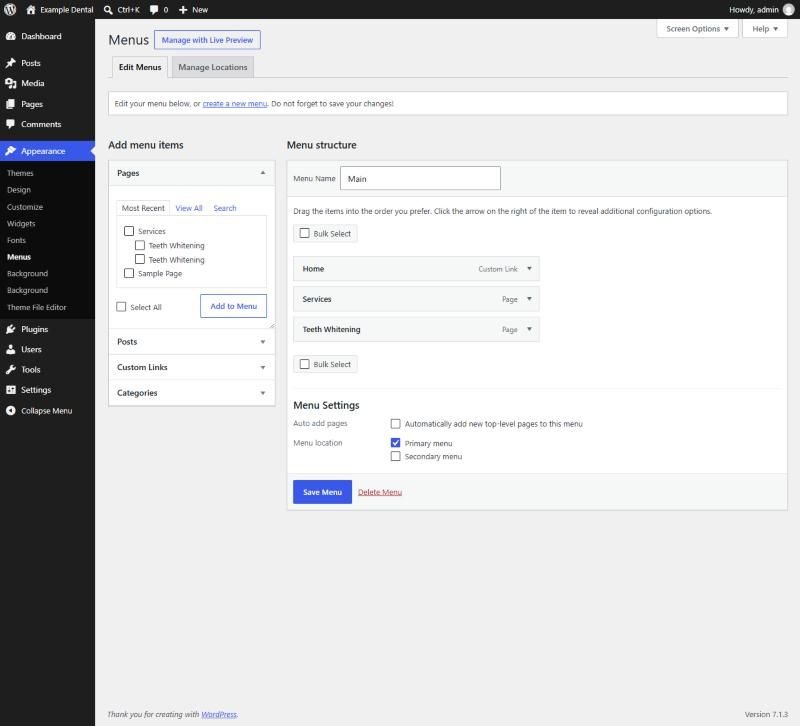Switch to the Edit Menus tab
Image resolution: width=800 pixels, height=726 pixels.
140,67
